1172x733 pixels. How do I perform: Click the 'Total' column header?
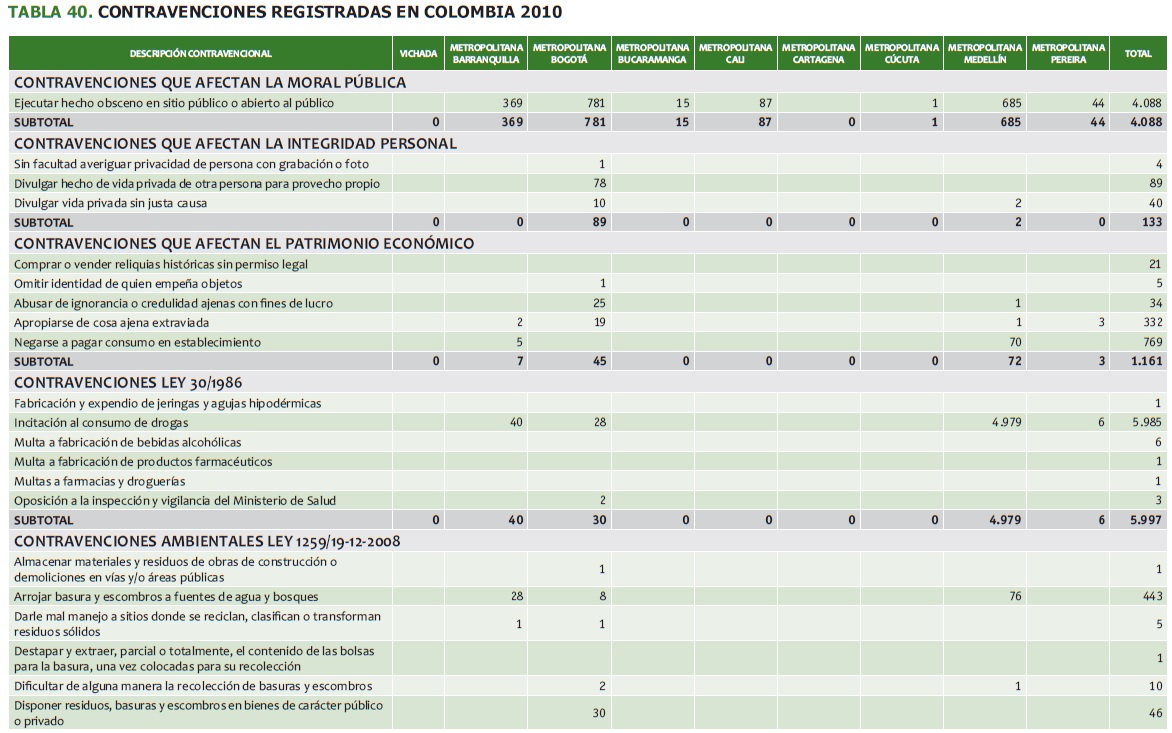1138,54
